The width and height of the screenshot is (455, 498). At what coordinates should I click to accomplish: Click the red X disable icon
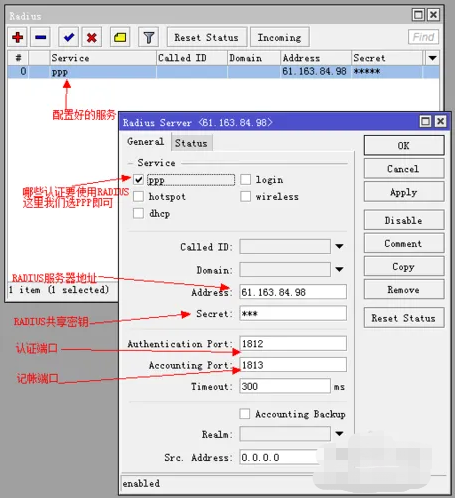(92, 37)
